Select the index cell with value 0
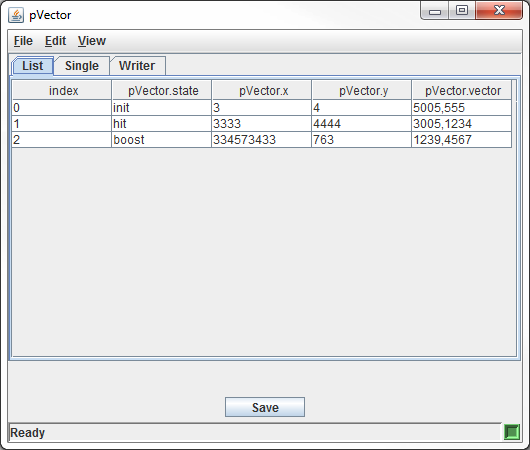This screenshot has width=530, height=450. (x=62, y=108)
